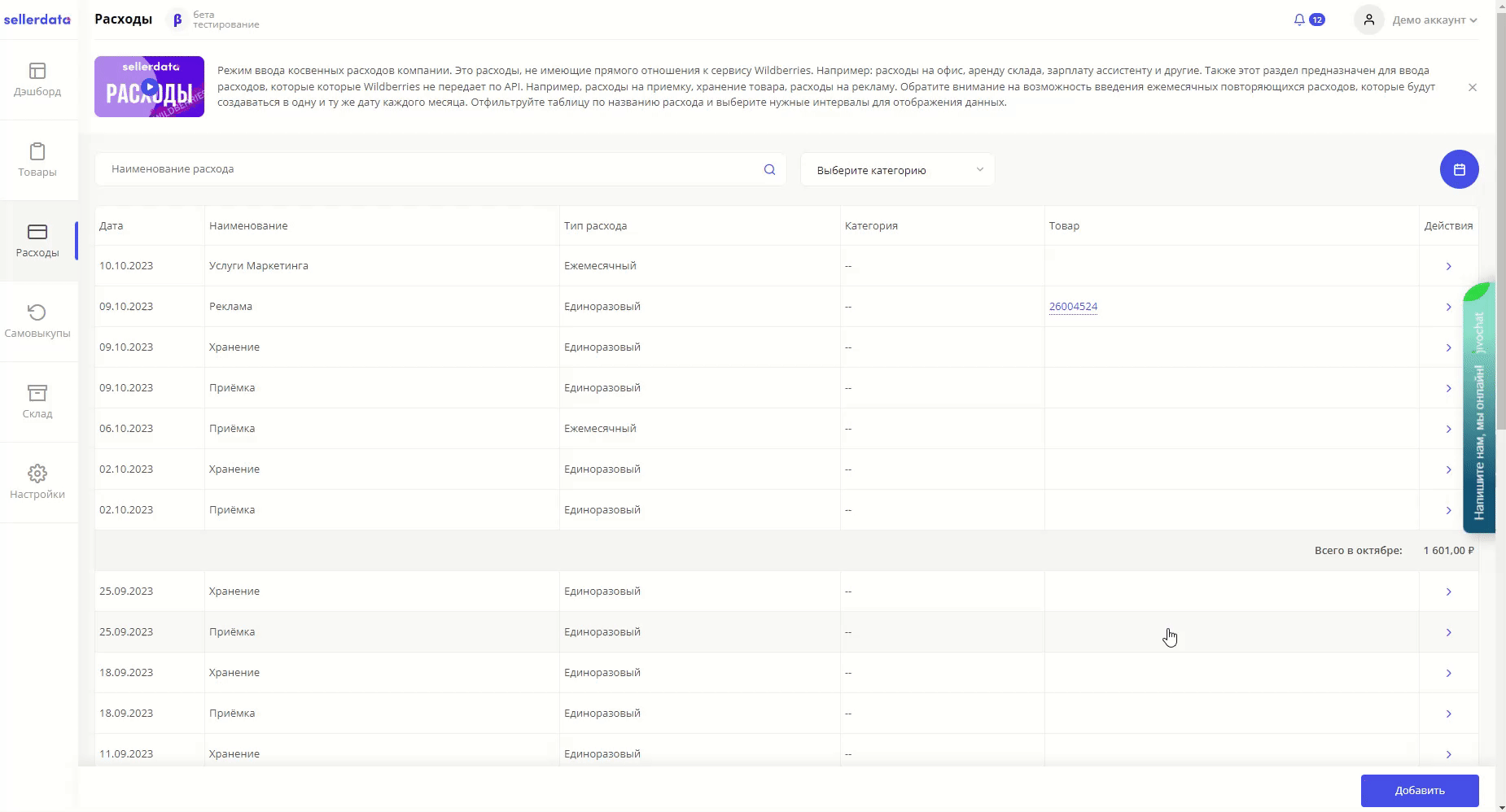Select the Расходы sidebar tab
Screen dimensions: 1506x812
point(37,241)
